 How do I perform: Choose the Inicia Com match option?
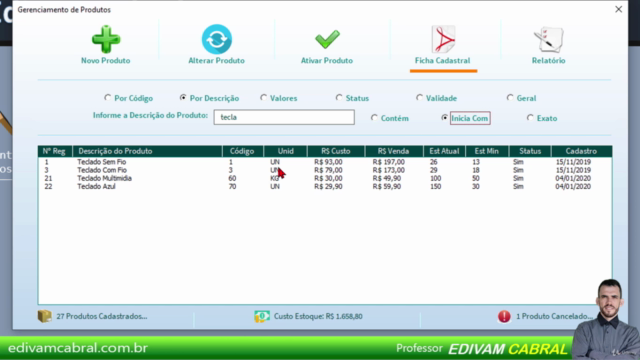pos(444,118)
